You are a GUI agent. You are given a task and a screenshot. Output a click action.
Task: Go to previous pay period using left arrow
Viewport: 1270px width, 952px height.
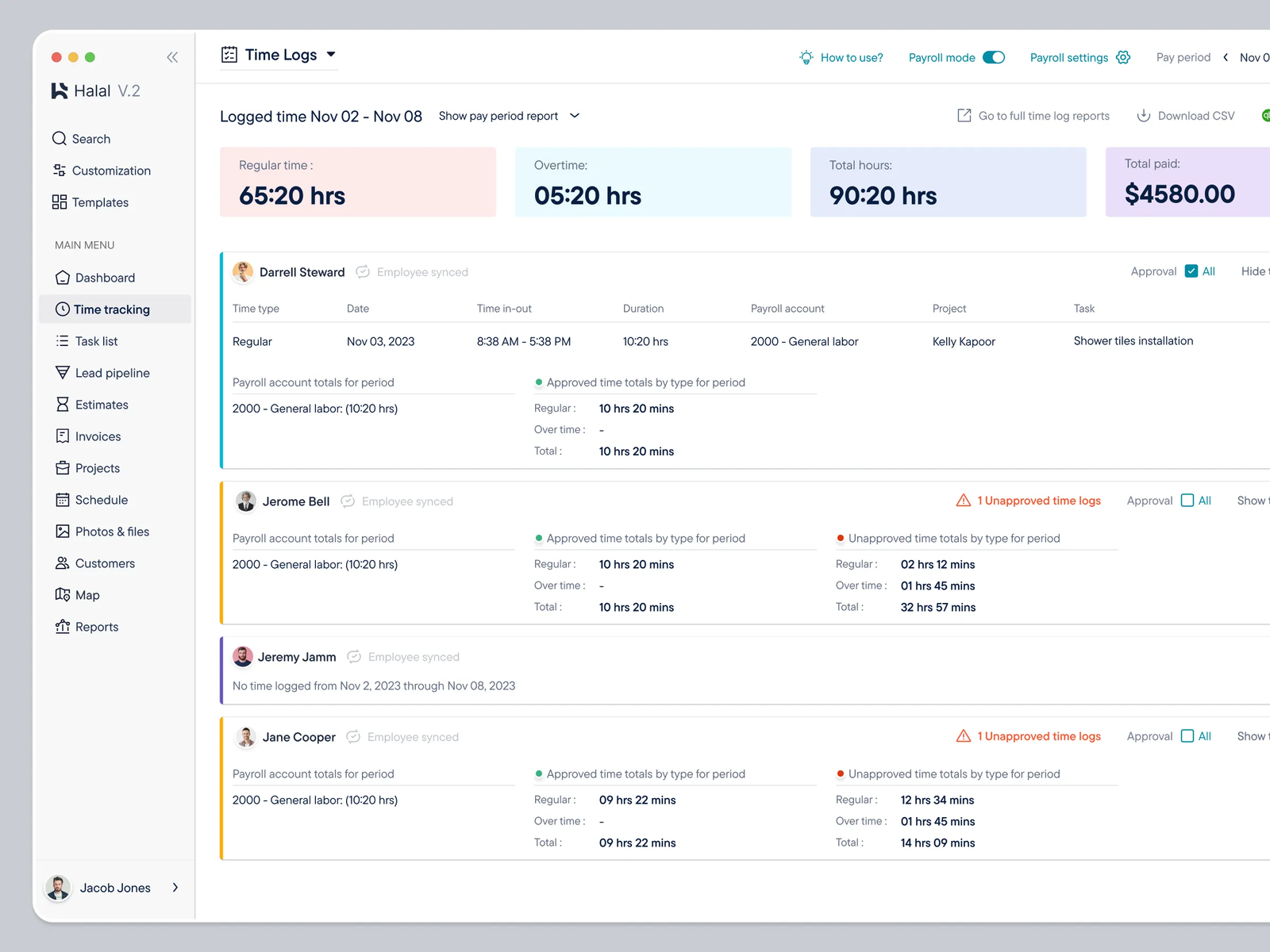pyautogui.click(x=1226, y=57)
